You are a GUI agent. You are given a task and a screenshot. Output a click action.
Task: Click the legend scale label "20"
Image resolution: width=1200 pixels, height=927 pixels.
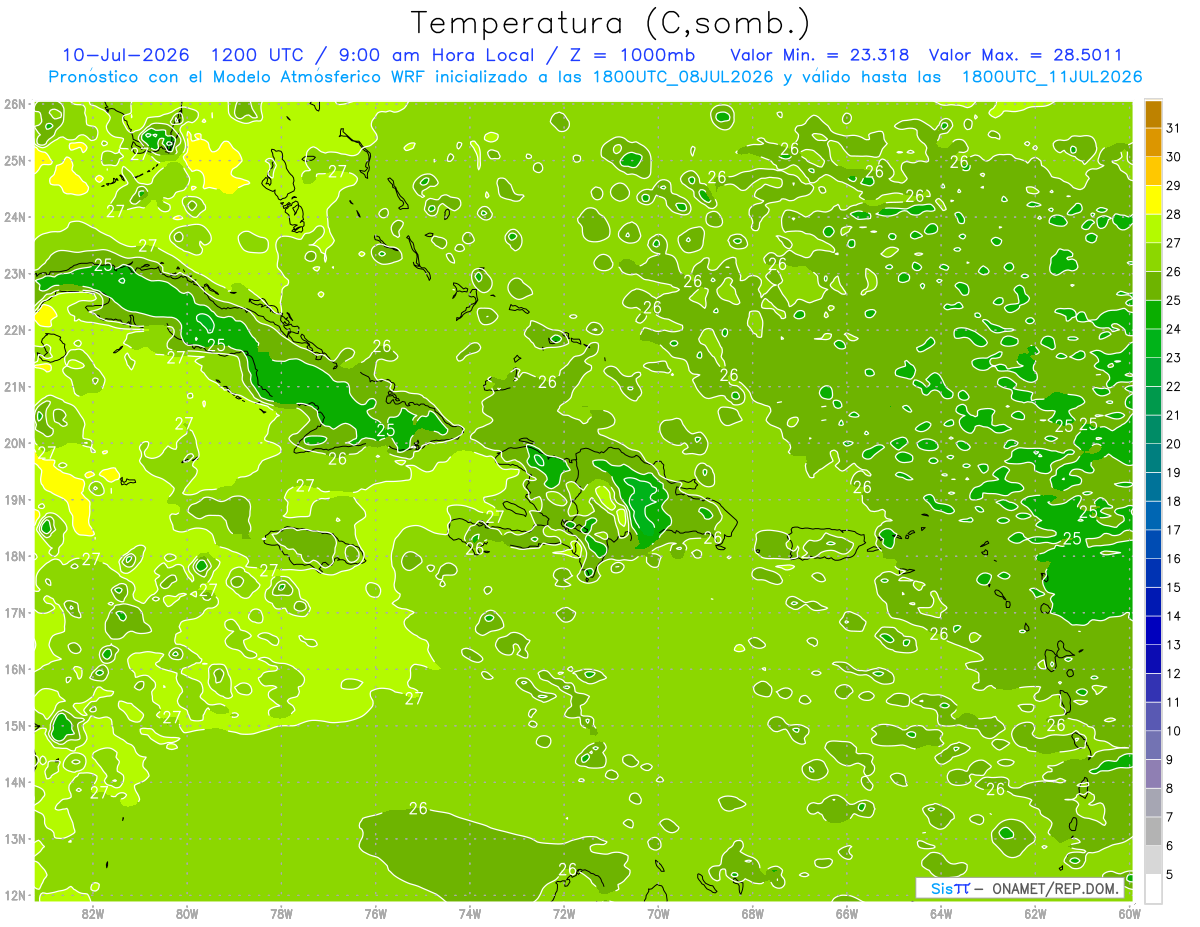pos(1174,445)
